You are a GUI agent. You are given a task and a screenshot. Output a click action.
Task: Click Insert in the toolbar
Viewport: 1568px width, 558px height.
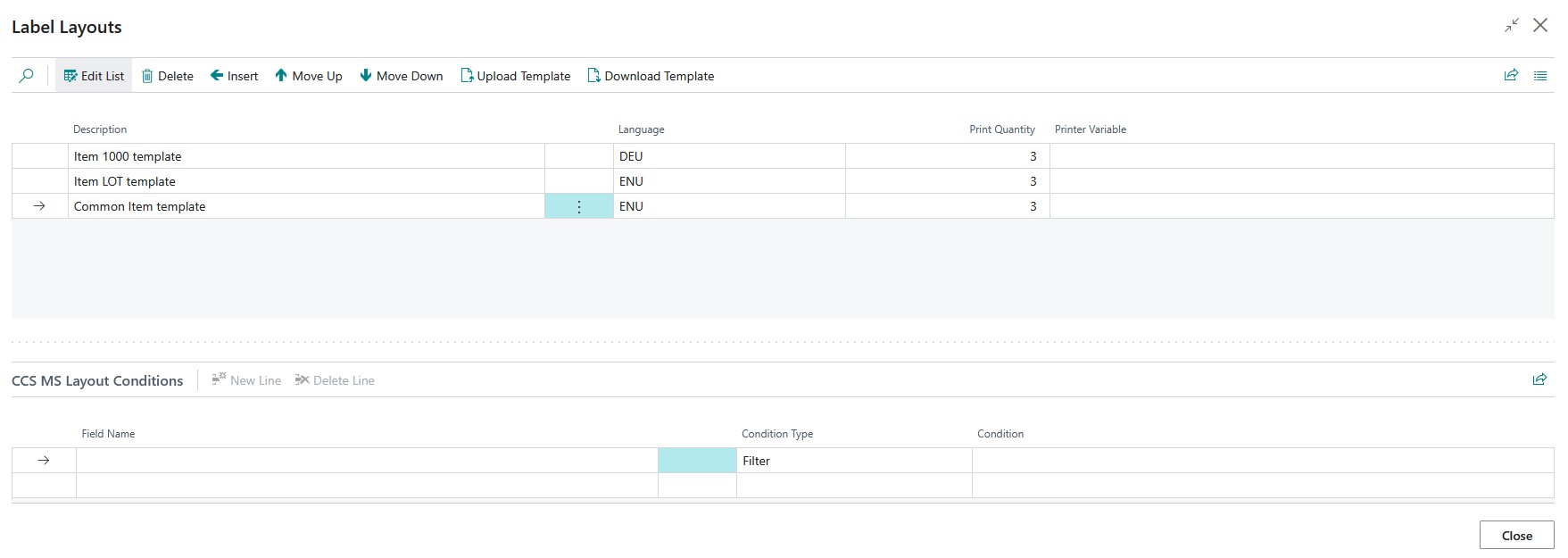(x=234, y=76)
